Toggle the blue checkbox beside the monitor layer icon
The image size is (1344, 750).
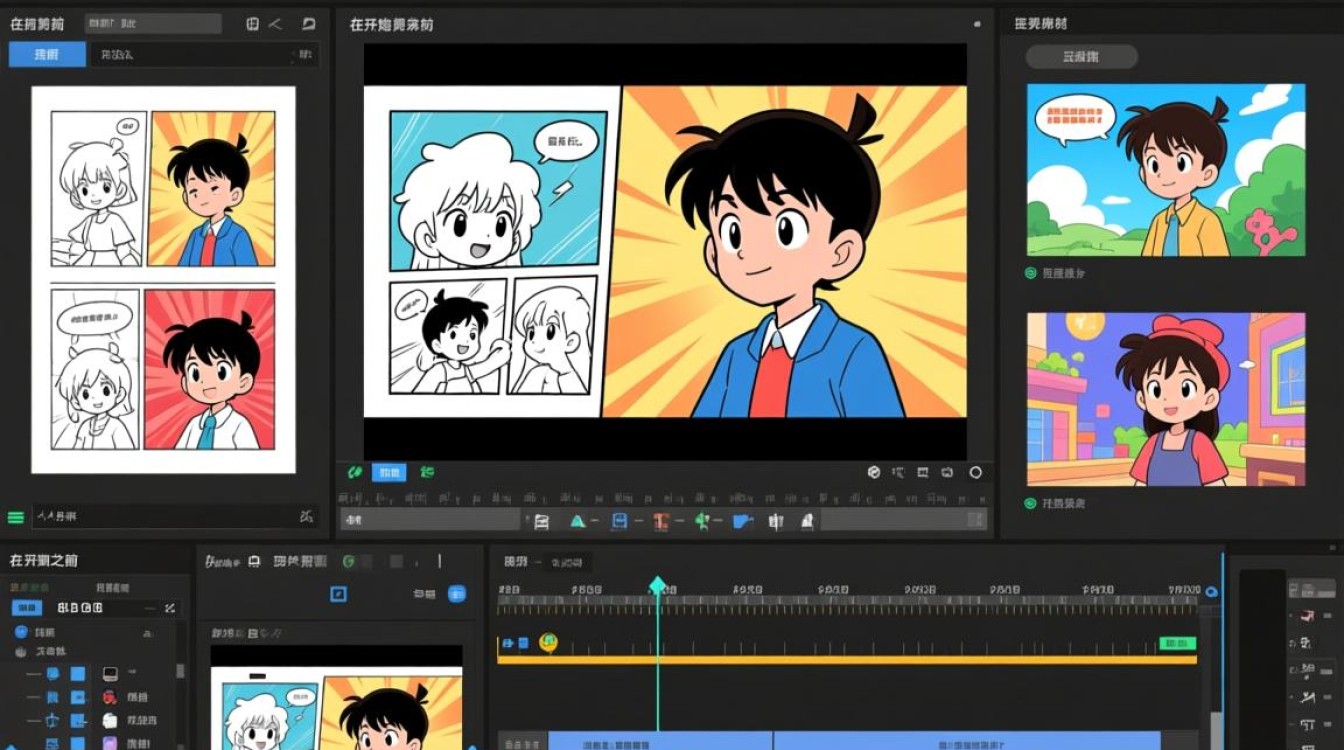pyautogui.click(x=77, y=674)
